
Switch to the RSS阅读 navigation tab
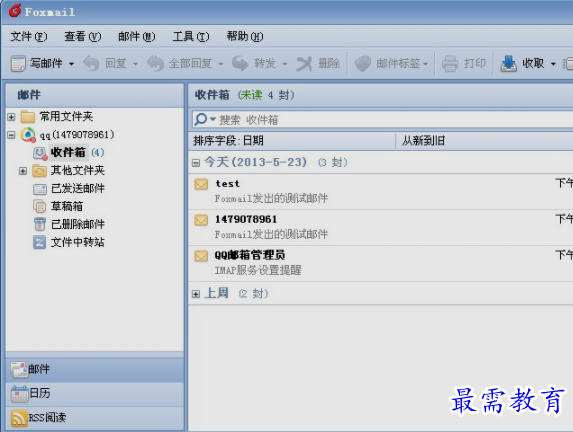pyautogui.click(x=95, y=418)
